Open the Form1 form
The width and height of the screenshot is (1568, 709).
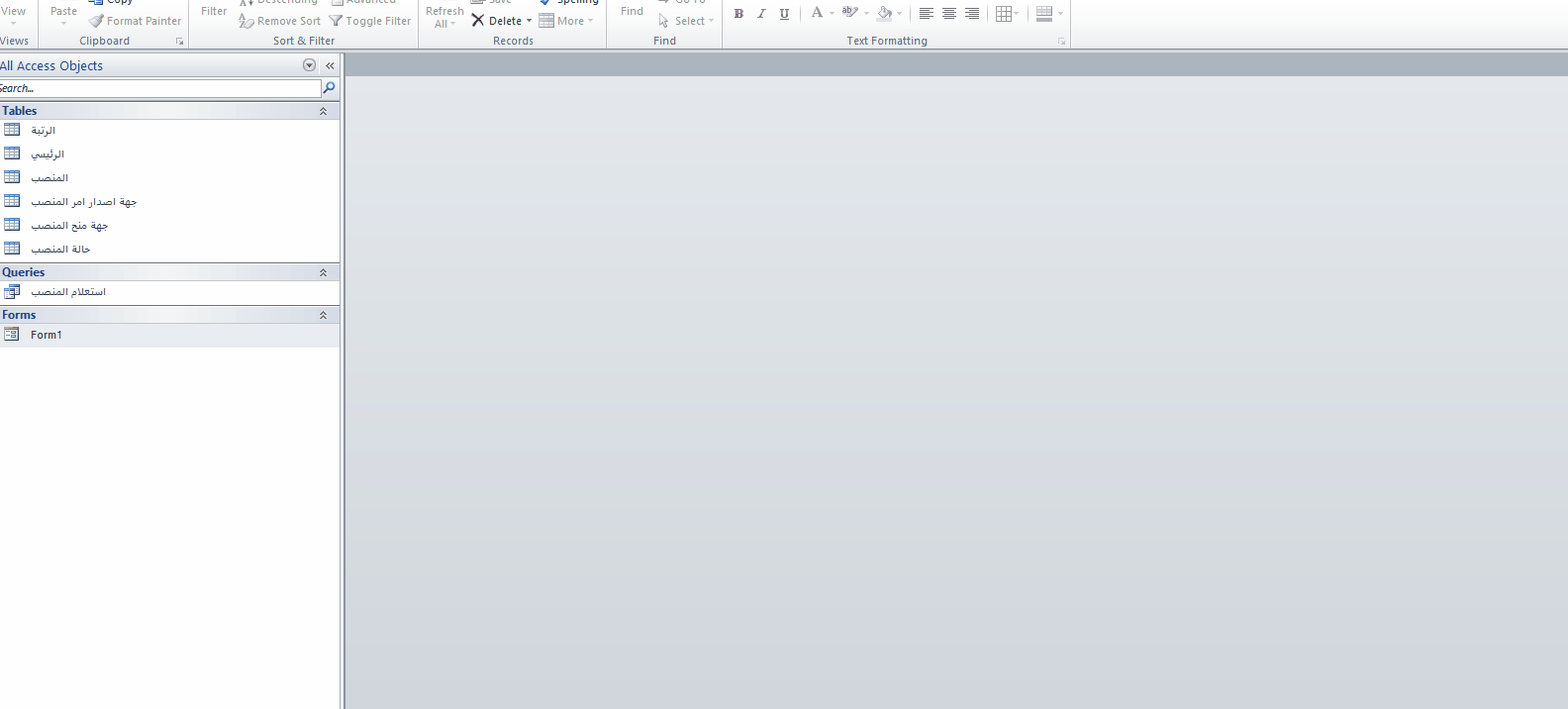click(46, 335)
